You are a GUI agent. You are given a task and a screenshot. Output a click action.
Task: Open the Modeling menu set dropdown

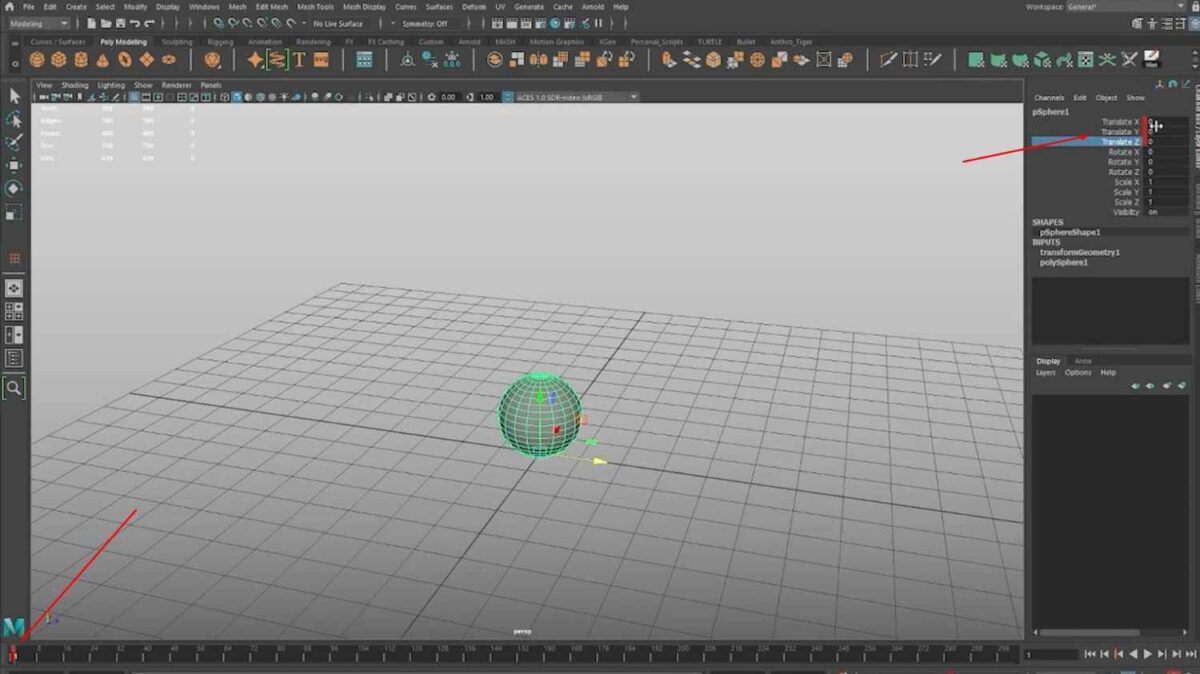pyautogui.click(x=40, y=20)
